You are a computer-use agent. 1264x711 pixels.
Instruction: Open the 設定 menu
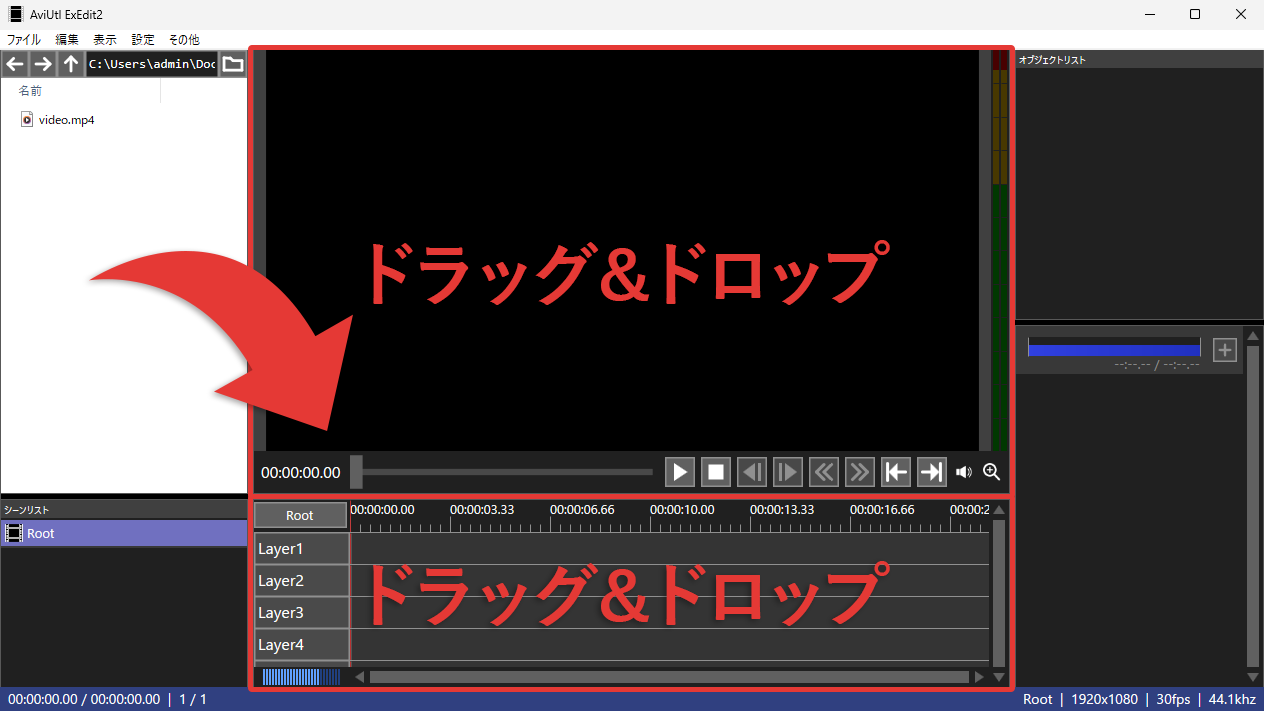coord(143,40)
